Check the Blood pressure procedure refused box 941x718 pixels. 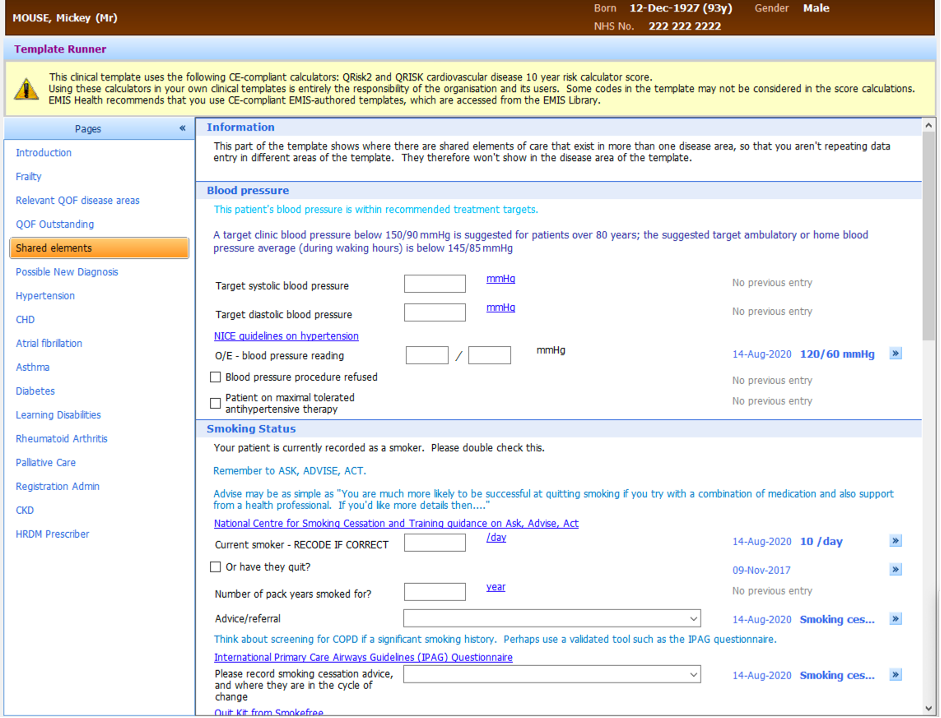[215, 376]
